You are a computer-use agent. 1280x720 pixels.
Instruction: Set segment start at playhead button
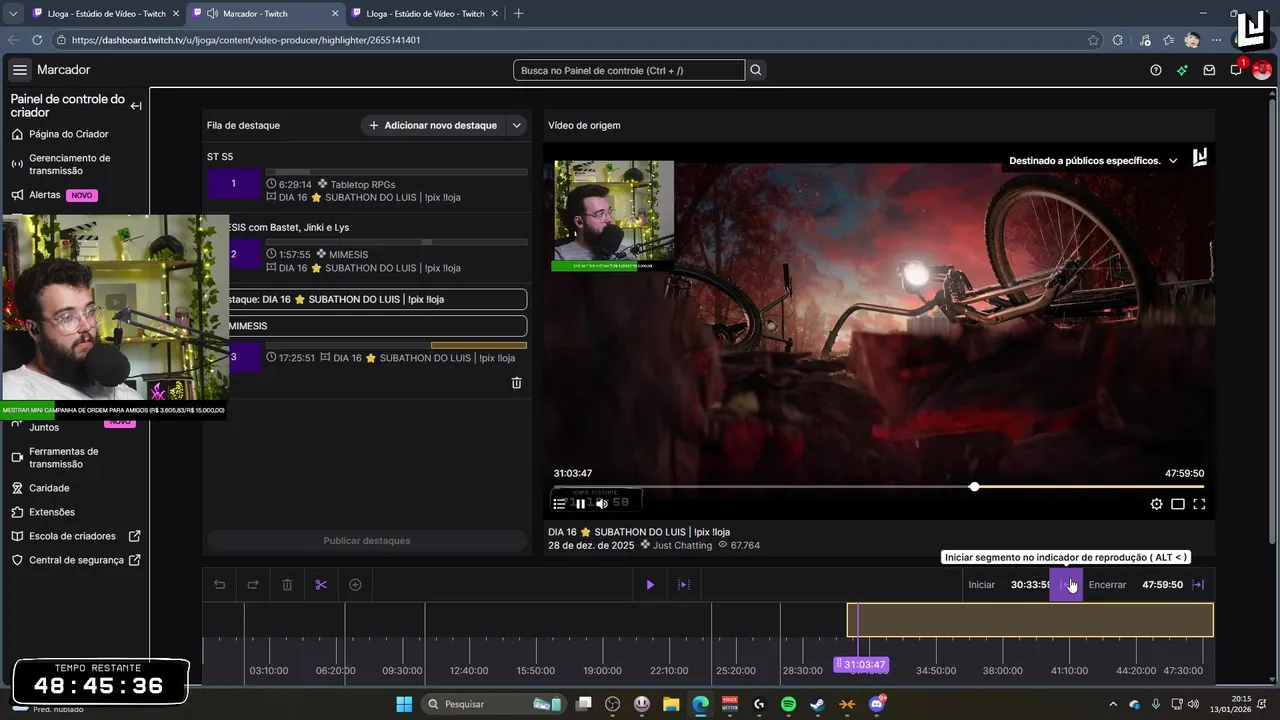(1066, 585)
